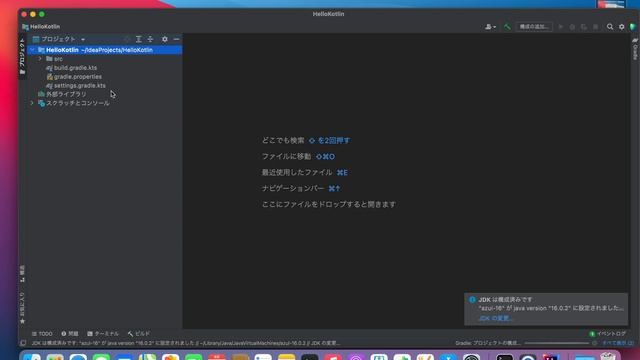The image size is (640, 360).
Task: Click the JDK status message in status bar
Action: [186, 343]
